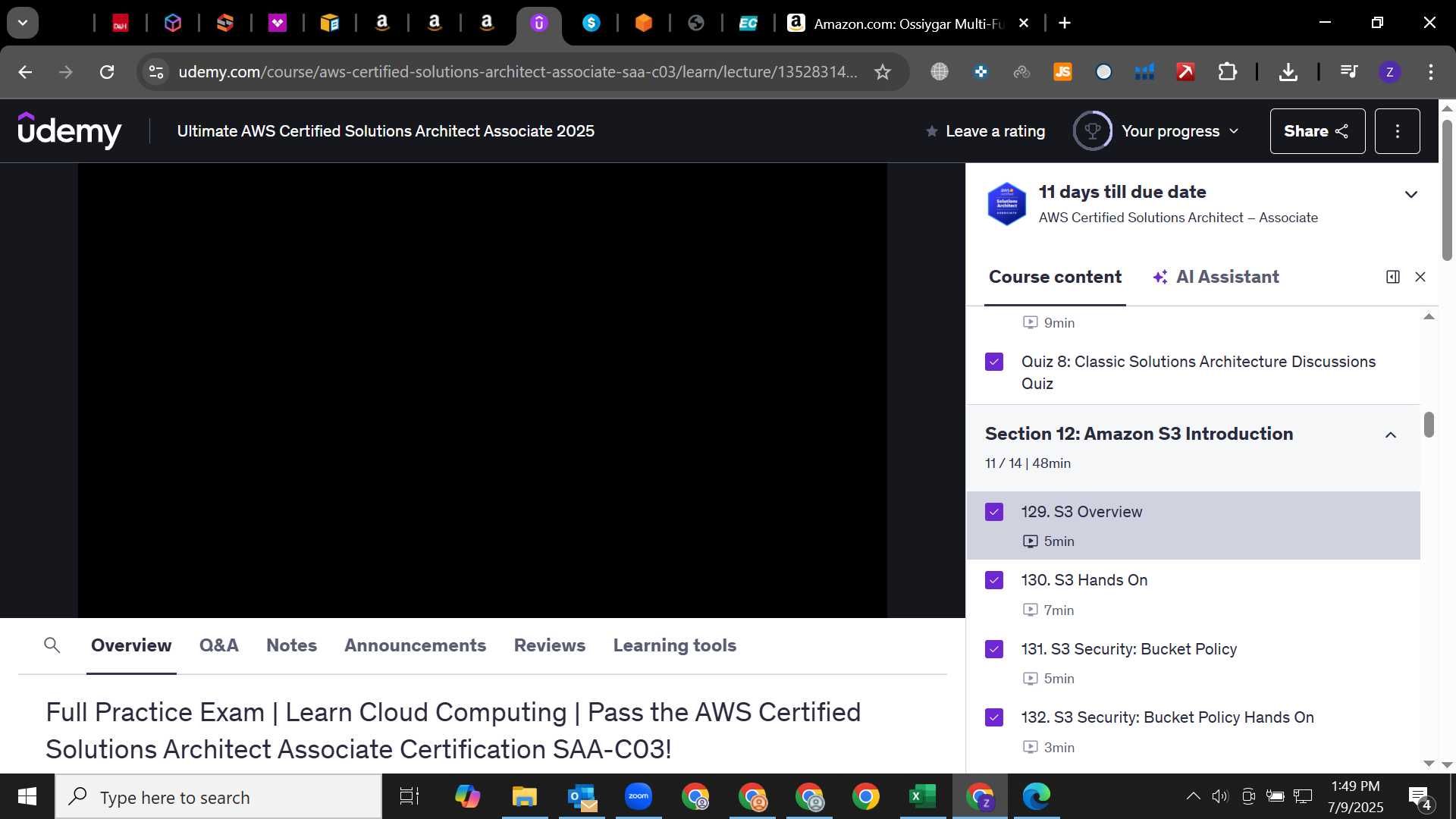Switch to the EC browser tab
The width and height of the screenshot is (1456, 819).
[x=748, y=24]
